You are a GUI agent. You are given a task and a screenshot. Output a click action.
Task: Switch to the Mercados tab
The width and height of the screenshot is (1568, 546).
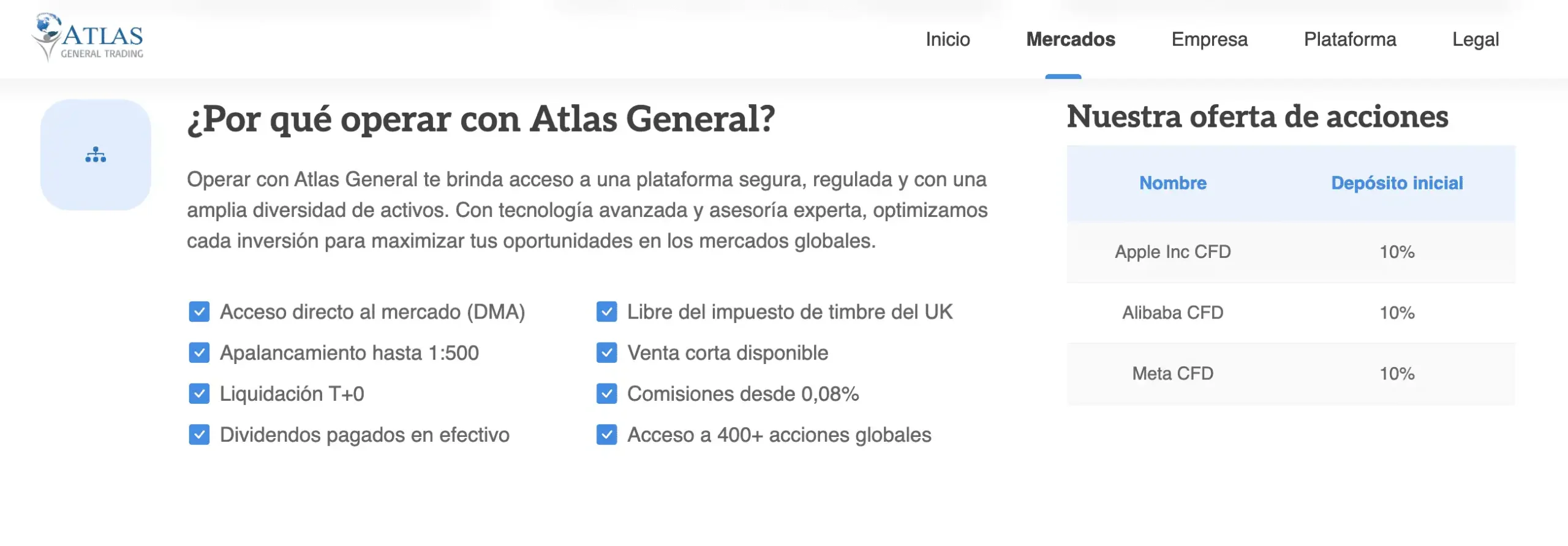click(x=1071, y=39)
